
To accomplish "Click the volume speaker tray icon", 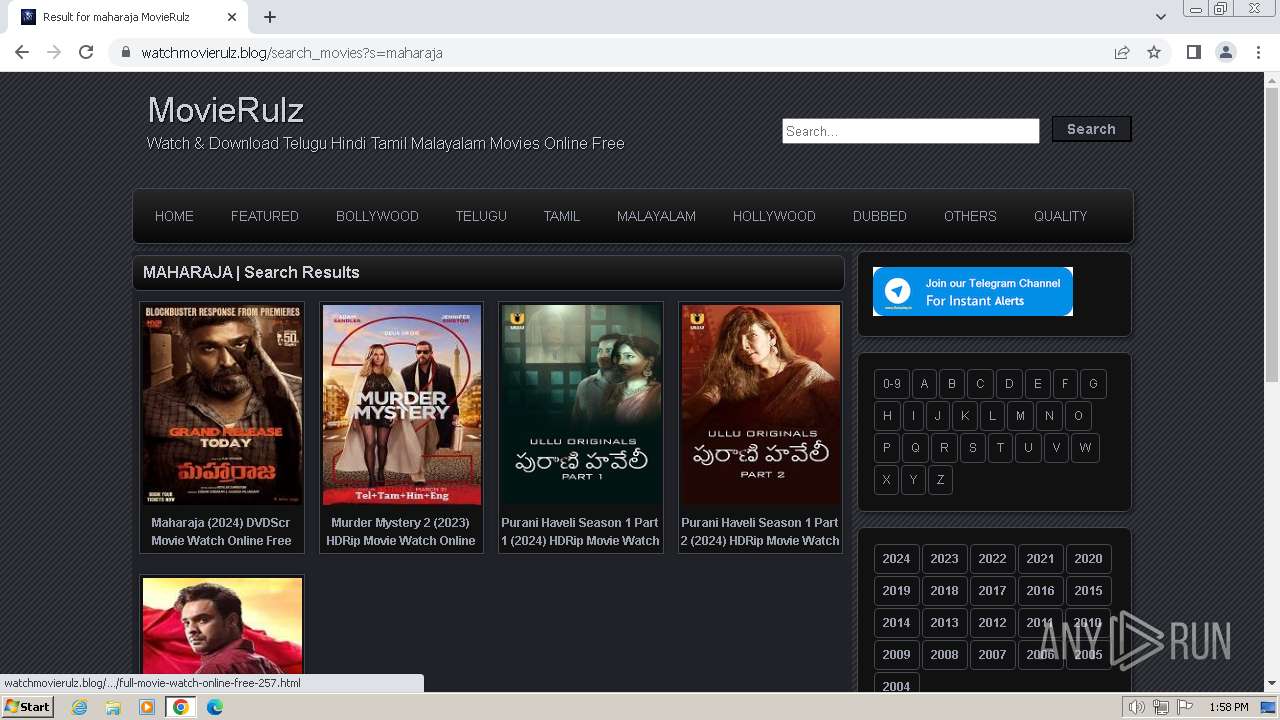I will point(1137,707).
